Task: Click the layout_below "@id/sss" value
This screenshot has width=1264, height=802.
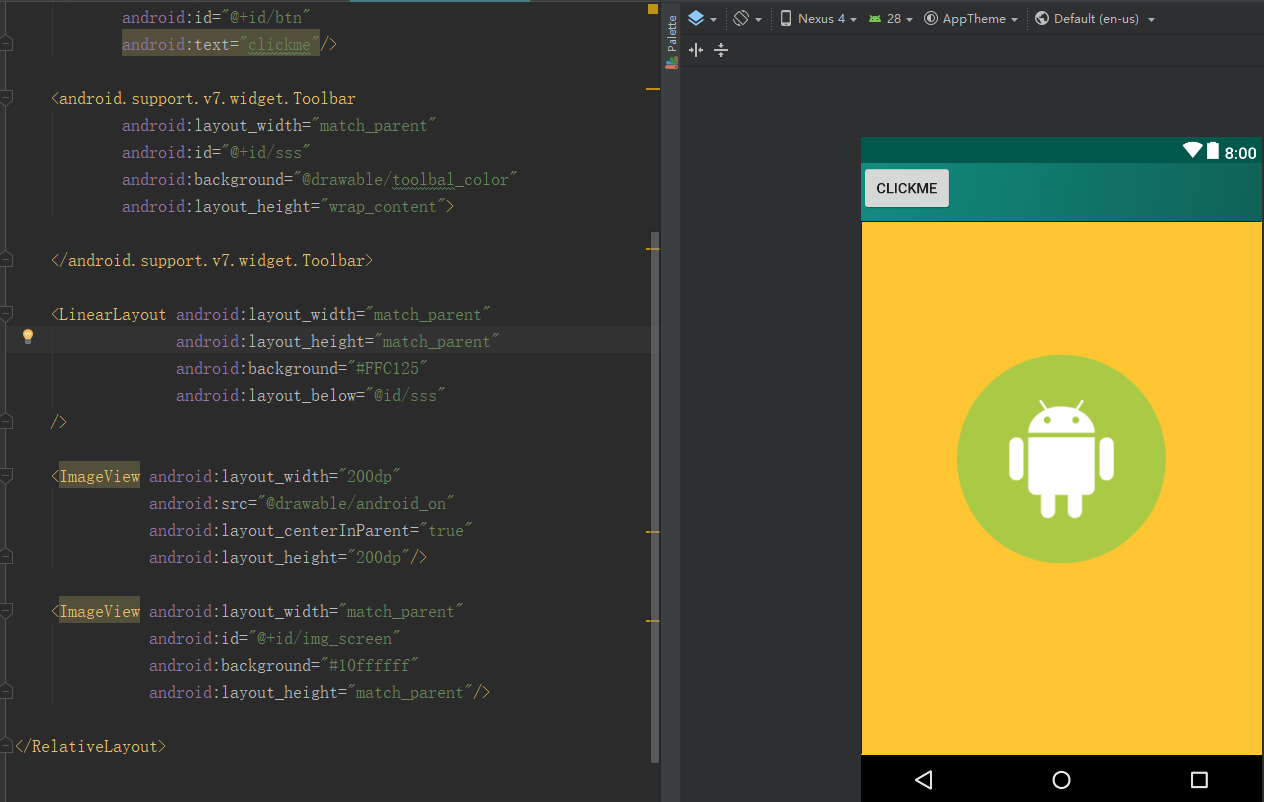Action: tap(405, 395)
